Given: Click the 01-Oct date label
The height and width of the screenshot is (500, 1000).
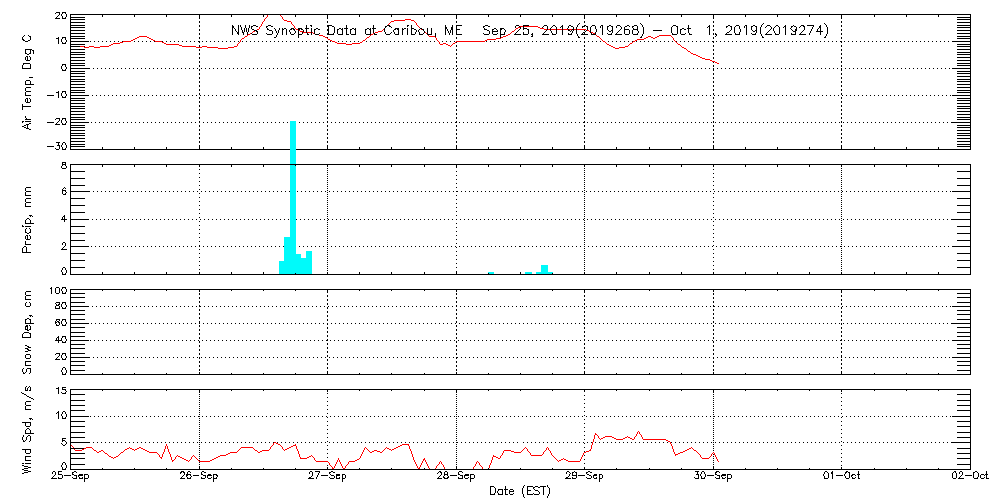Looking at the screenshot, I should 841,477.
